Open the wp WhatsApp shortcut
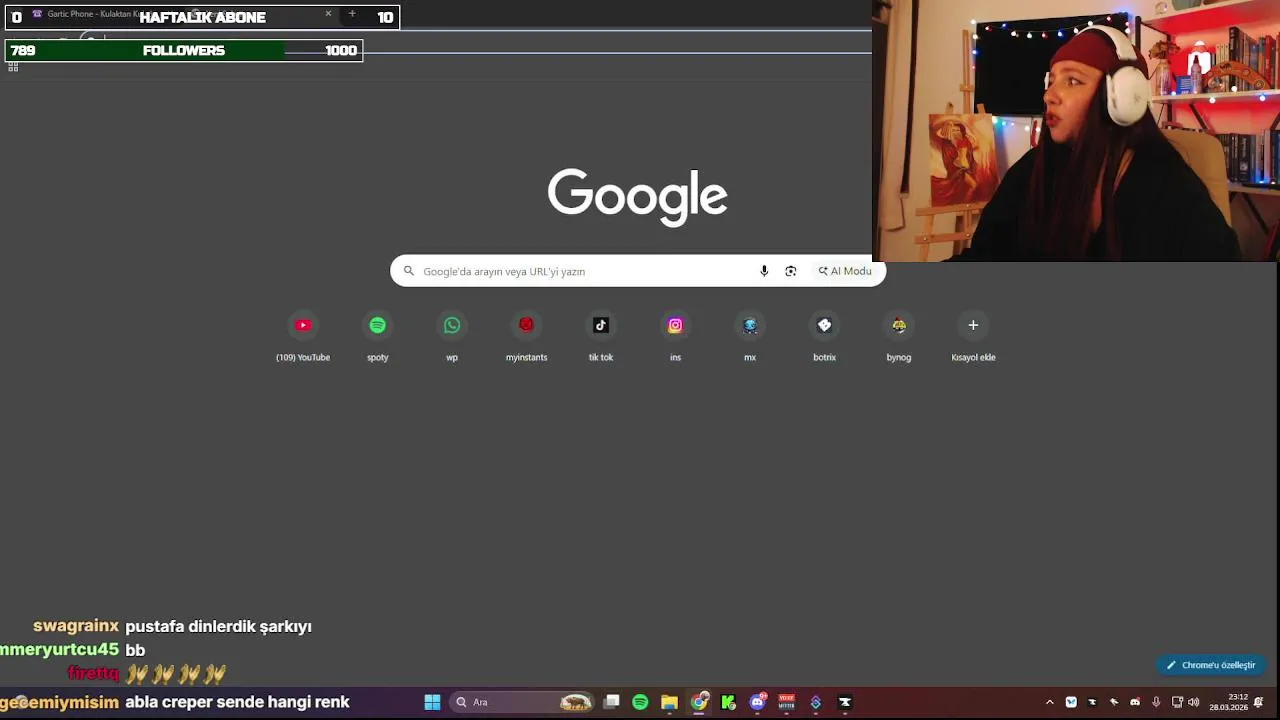Viewport: 1280px width, 720px height. coord(452,336)
